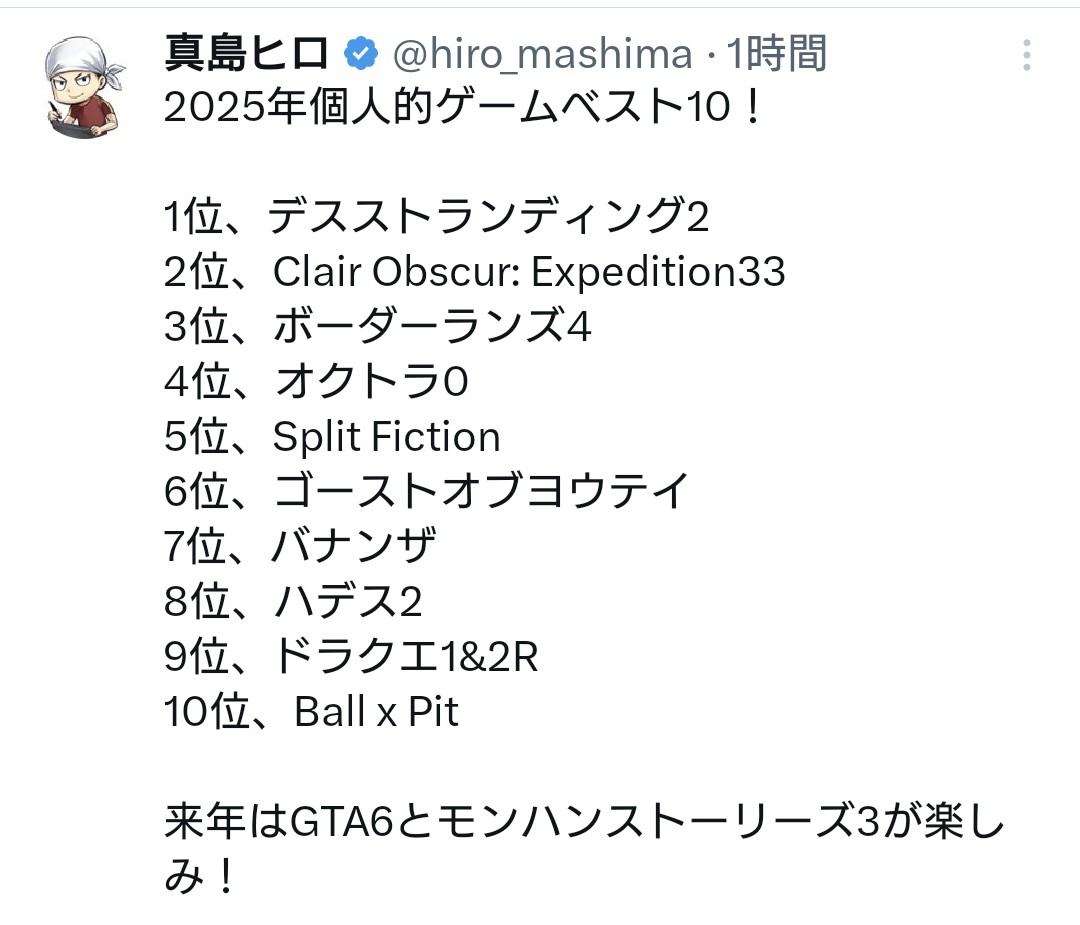Click the 9位 ドラクエ1&2R line
Viewport: 1080px width, 925px height.
(x=351, y=657)
